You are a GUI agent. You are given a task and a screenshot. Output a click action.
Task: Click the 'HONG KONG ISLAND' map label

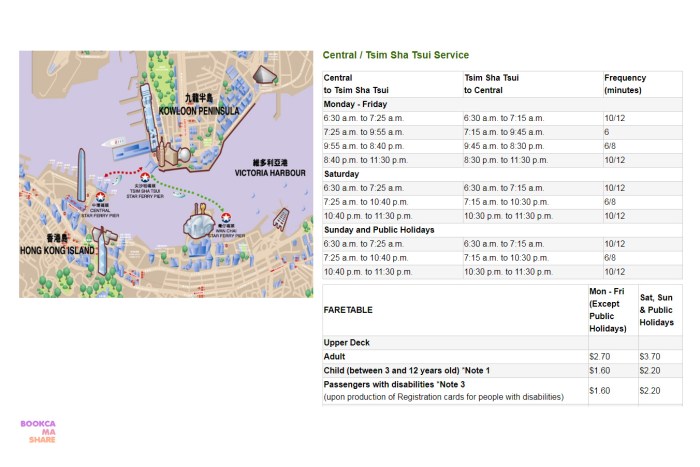[57, 250]
